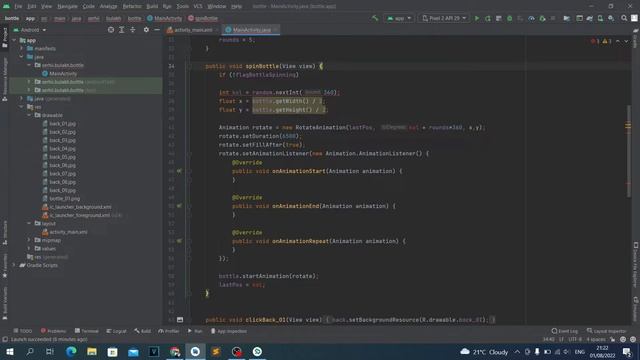Fold the spinBottle method in gutter
Viewport: 640px width, 360px height.
pyautogui.click(x=189, y=66)
